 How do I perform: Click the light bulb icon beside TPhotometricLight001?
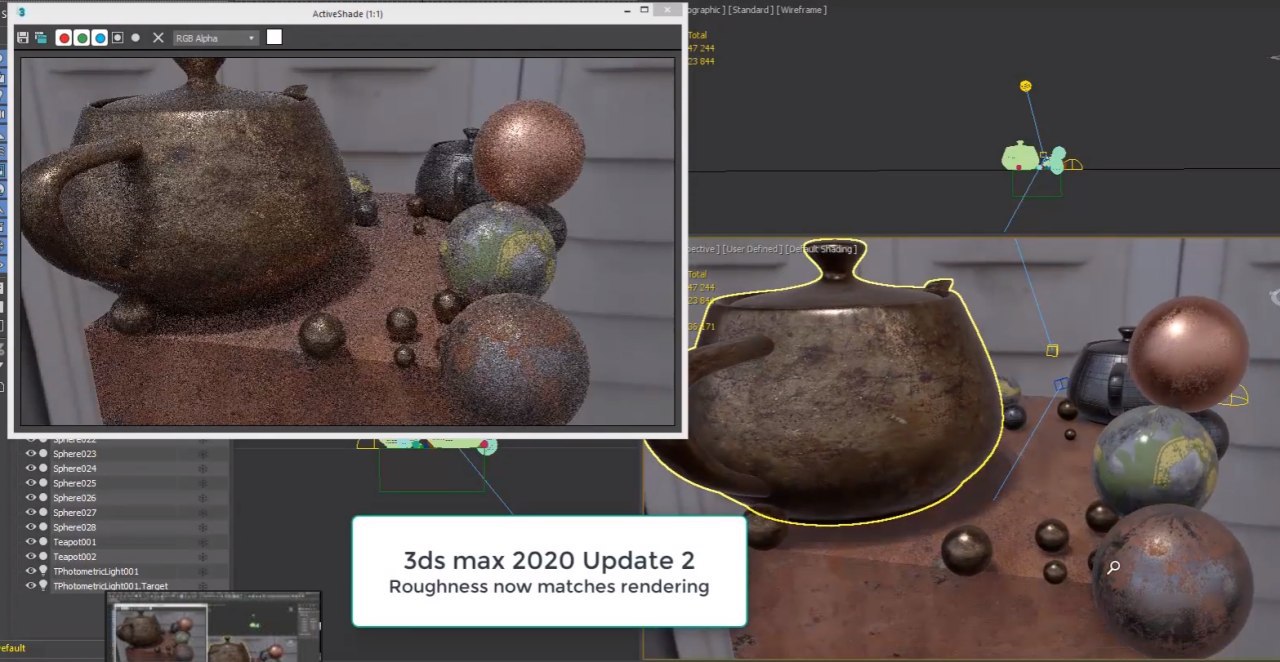click(x=43, y=571)
